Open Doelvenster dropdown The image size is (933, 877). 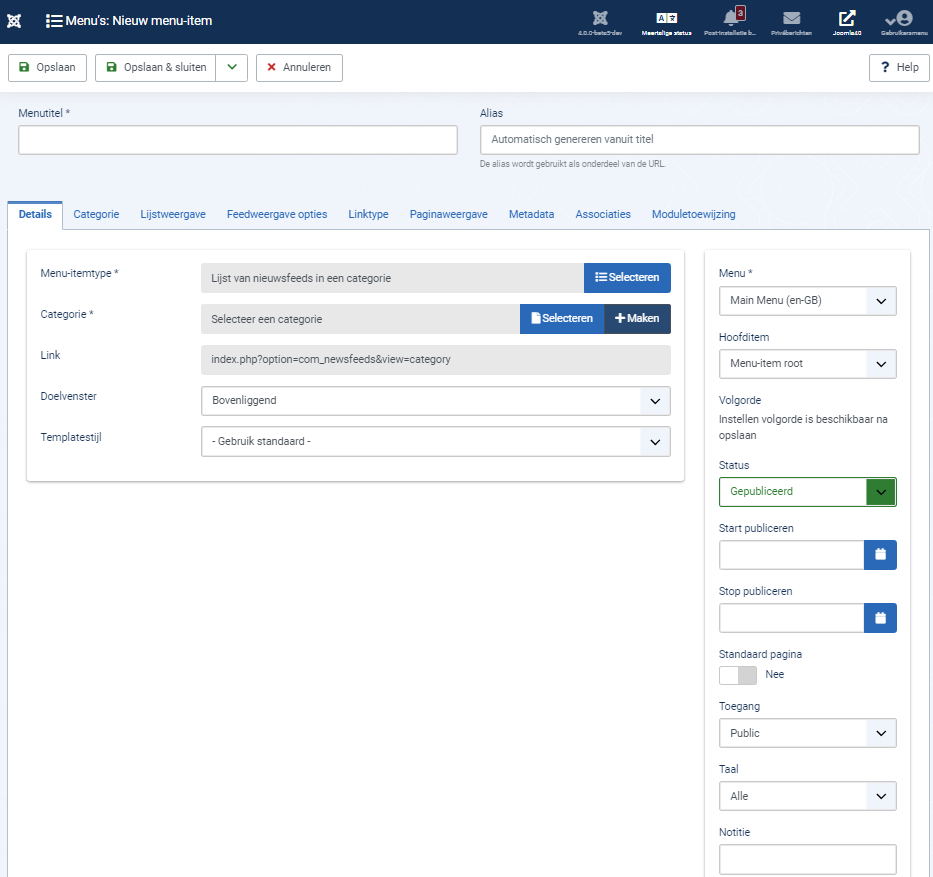(436, 401)
